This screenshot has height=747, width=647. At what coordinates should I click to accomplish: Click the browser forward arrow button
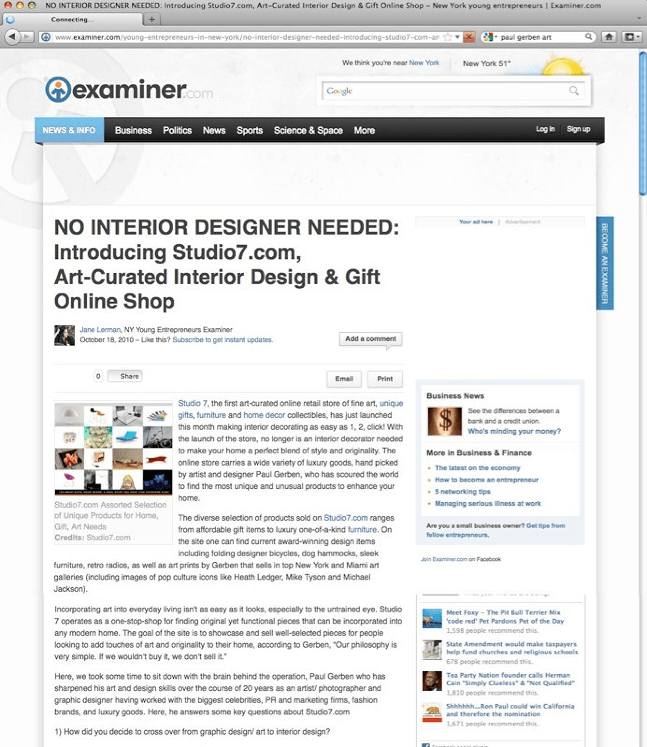(x=27, y=37)
